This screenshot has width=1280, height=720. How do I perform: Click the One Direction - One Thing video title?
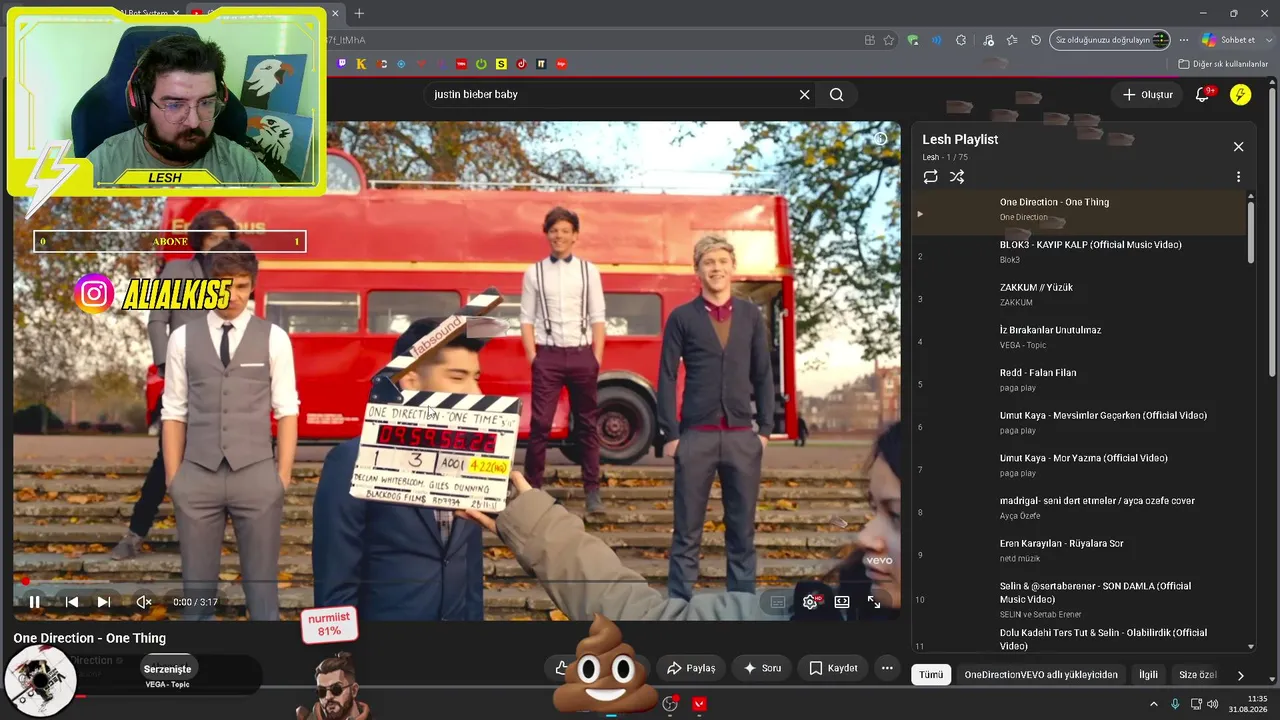[x=90, y=638]
